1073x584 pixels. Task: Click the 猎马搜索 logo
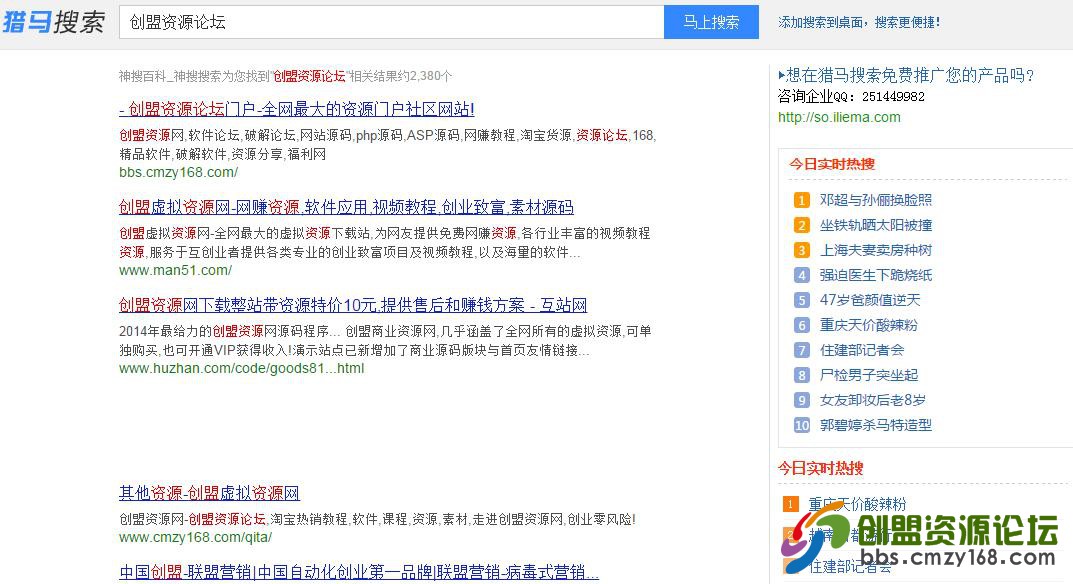(x=53, y=22)
